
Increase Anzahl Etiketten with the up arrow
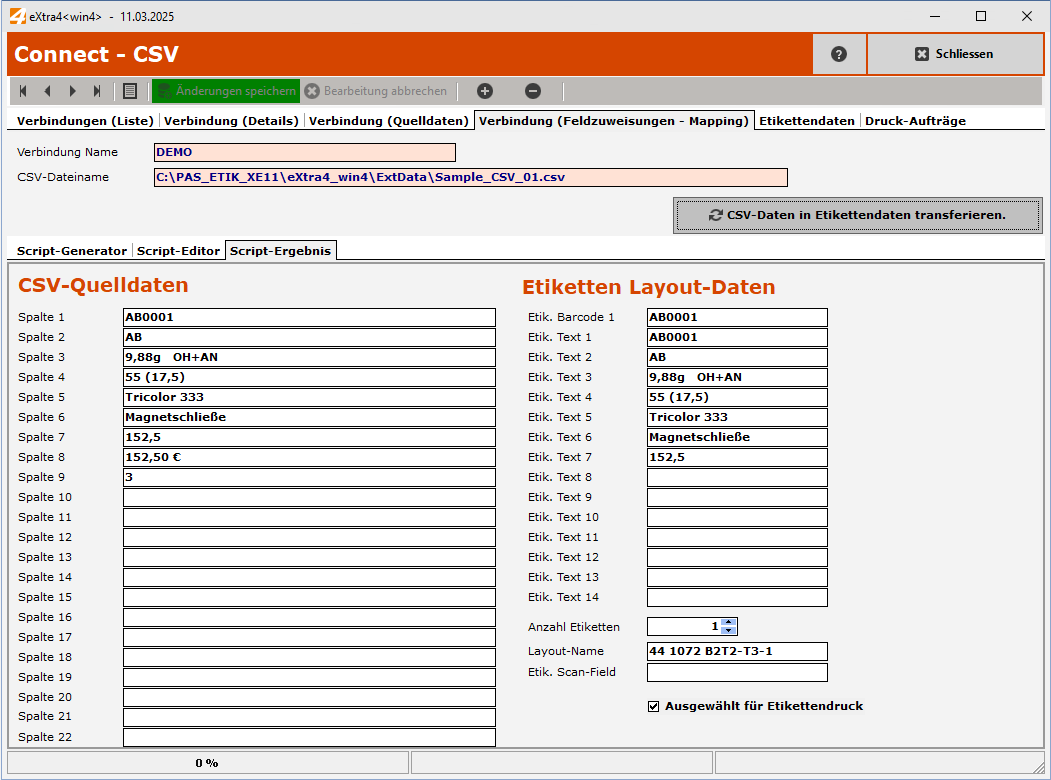(728, 621)
